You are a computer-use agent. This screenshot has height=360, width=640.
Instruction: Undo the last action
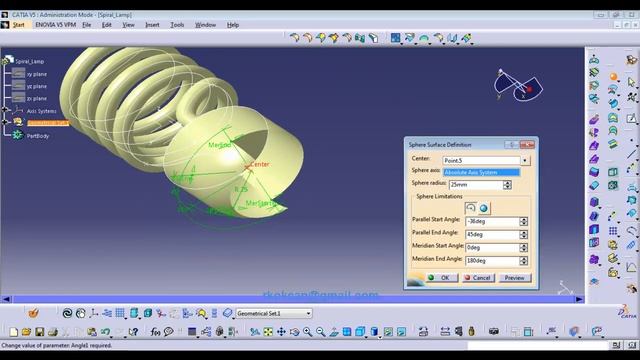click(x=105, y=332)
